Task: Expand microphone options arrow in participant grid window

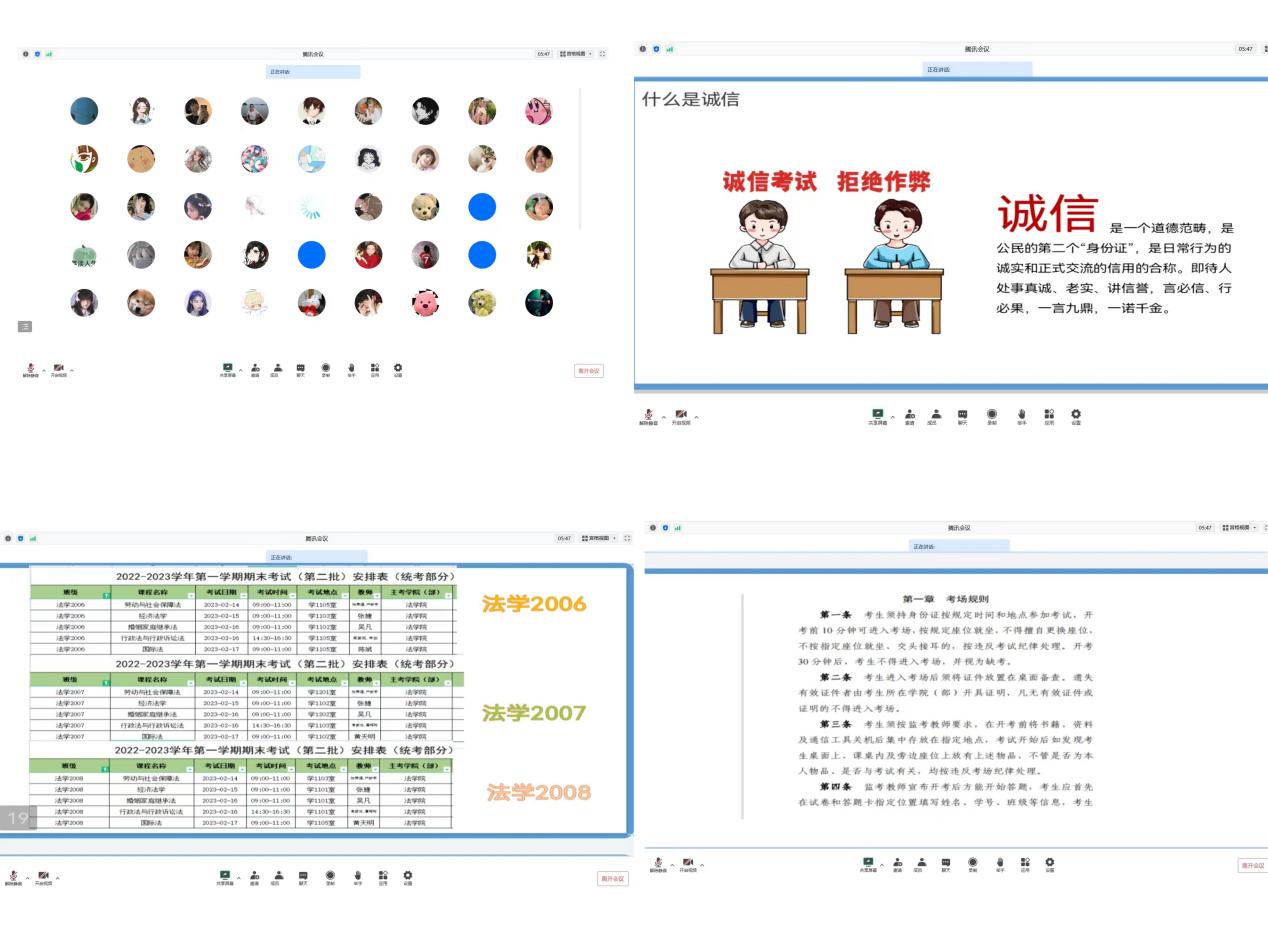Action: [44, 370]
